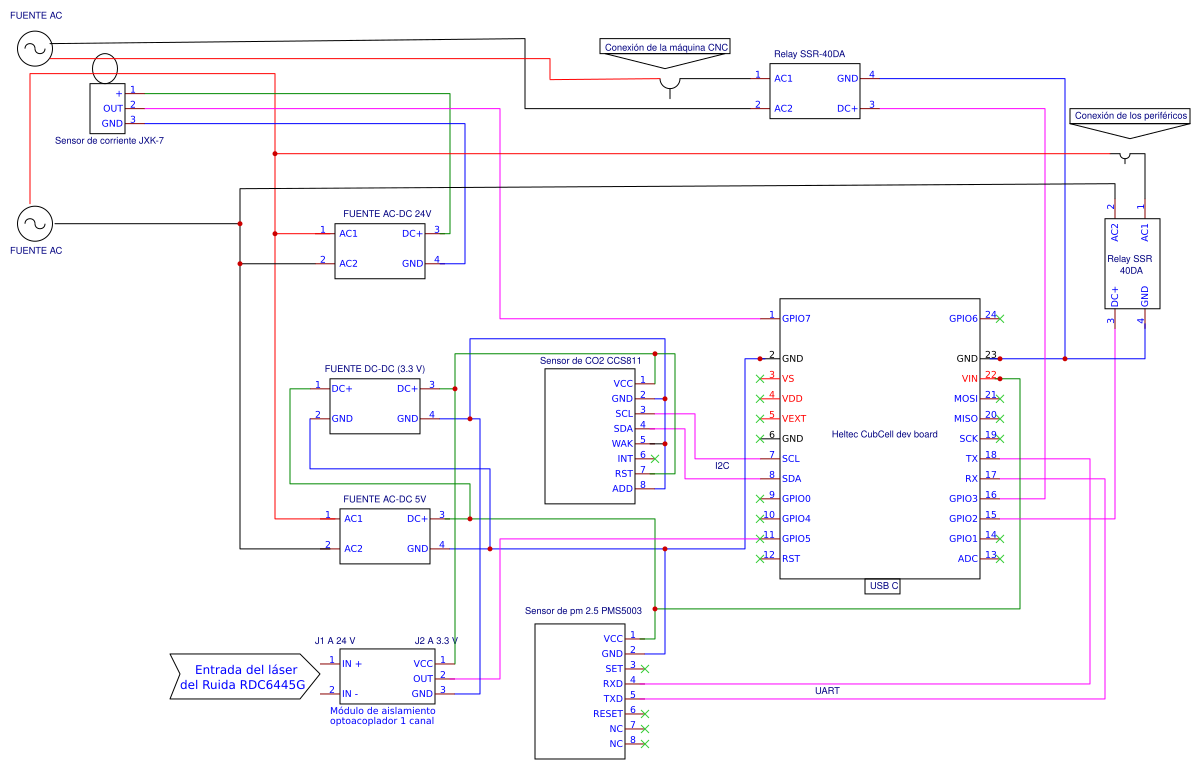Click the 'Conexión de los periféricos' callout
Screen dimensions: 1200x769
click(x=1130, y=116)
